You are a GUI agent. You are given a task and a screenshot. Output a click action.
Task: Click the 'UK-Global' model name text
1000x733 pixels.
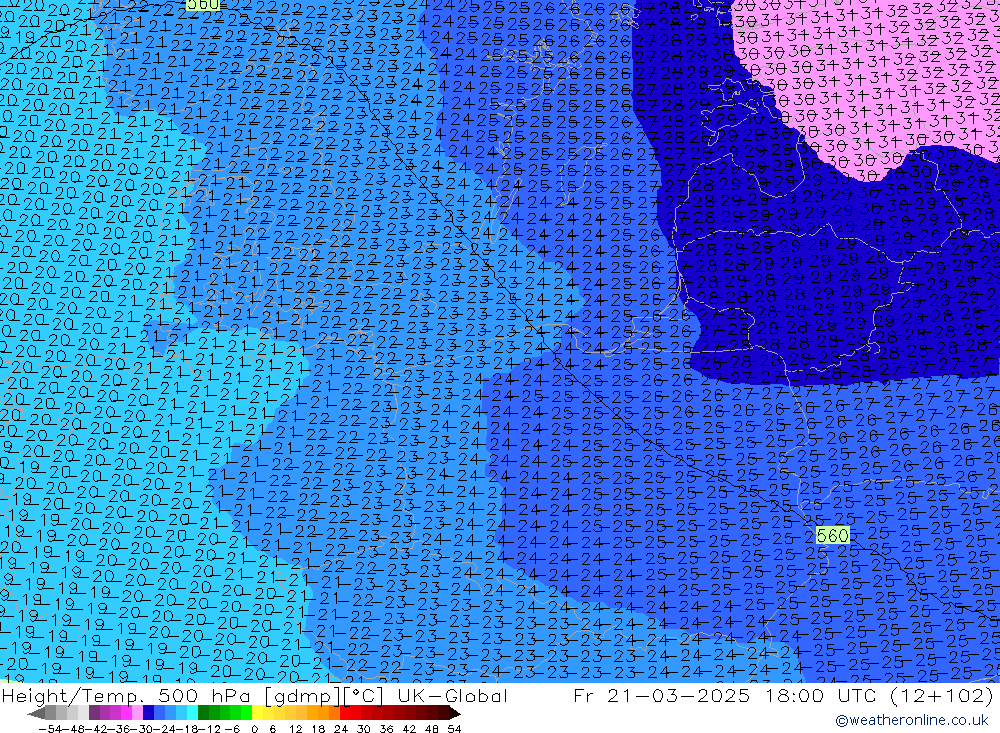tap(452, 696)
